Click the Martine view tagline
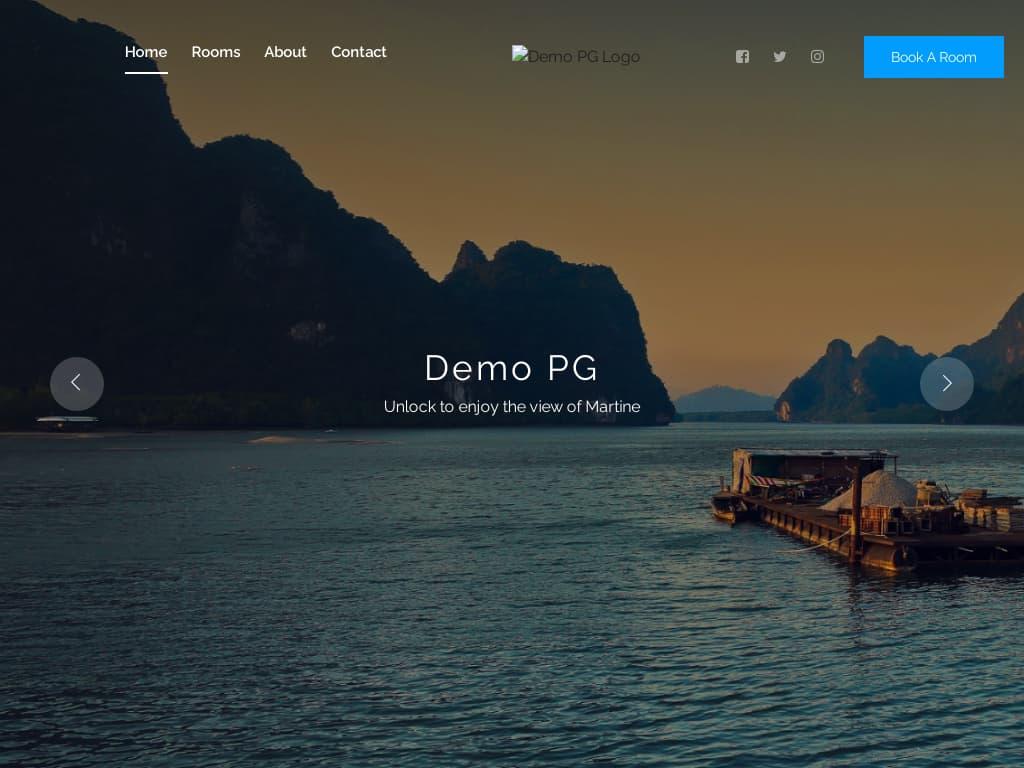The height and width of the screenshot is (768, 1024). [512, 407]
